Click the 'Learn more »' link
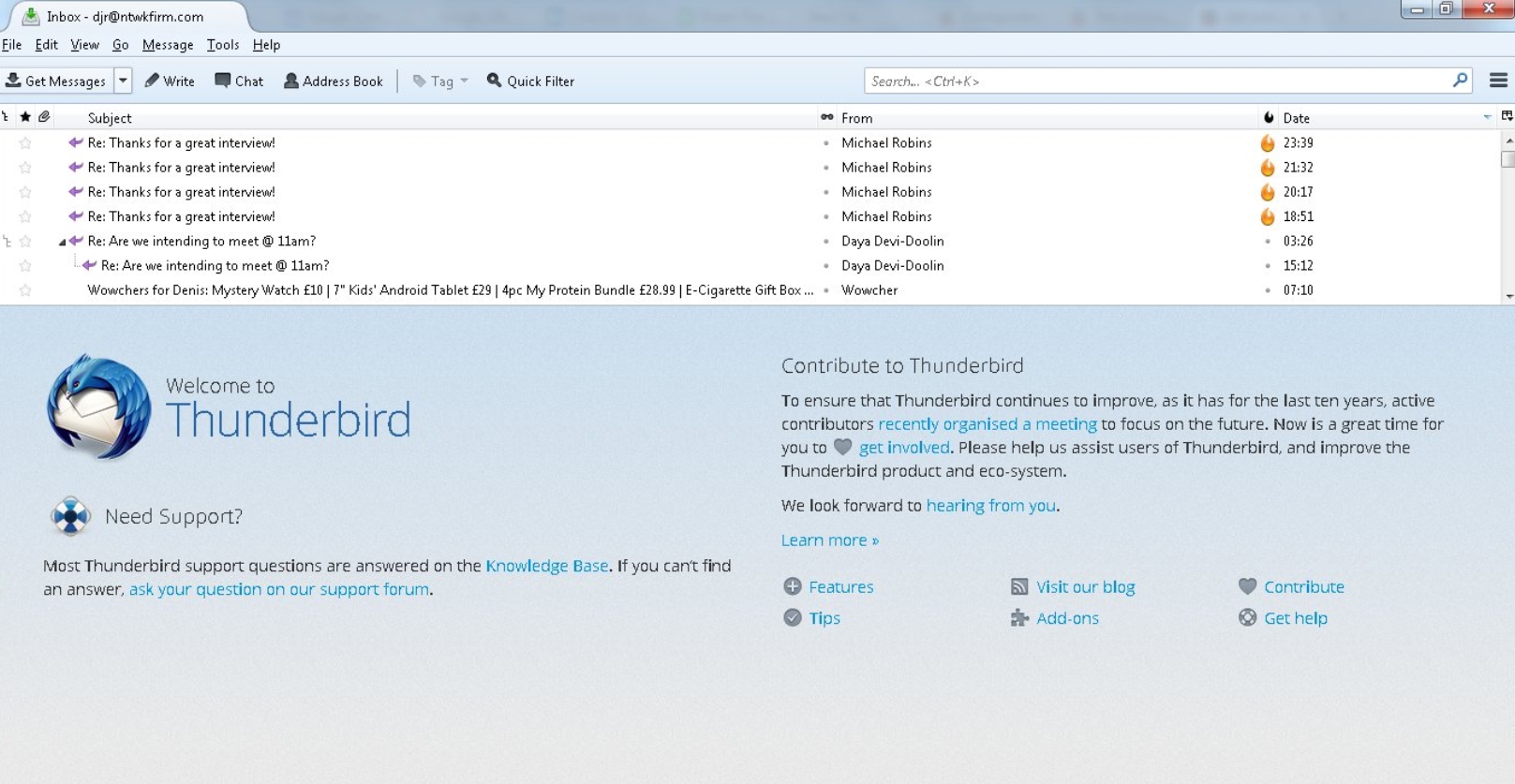Screen dimensions: 1515x784 [830, 540]
